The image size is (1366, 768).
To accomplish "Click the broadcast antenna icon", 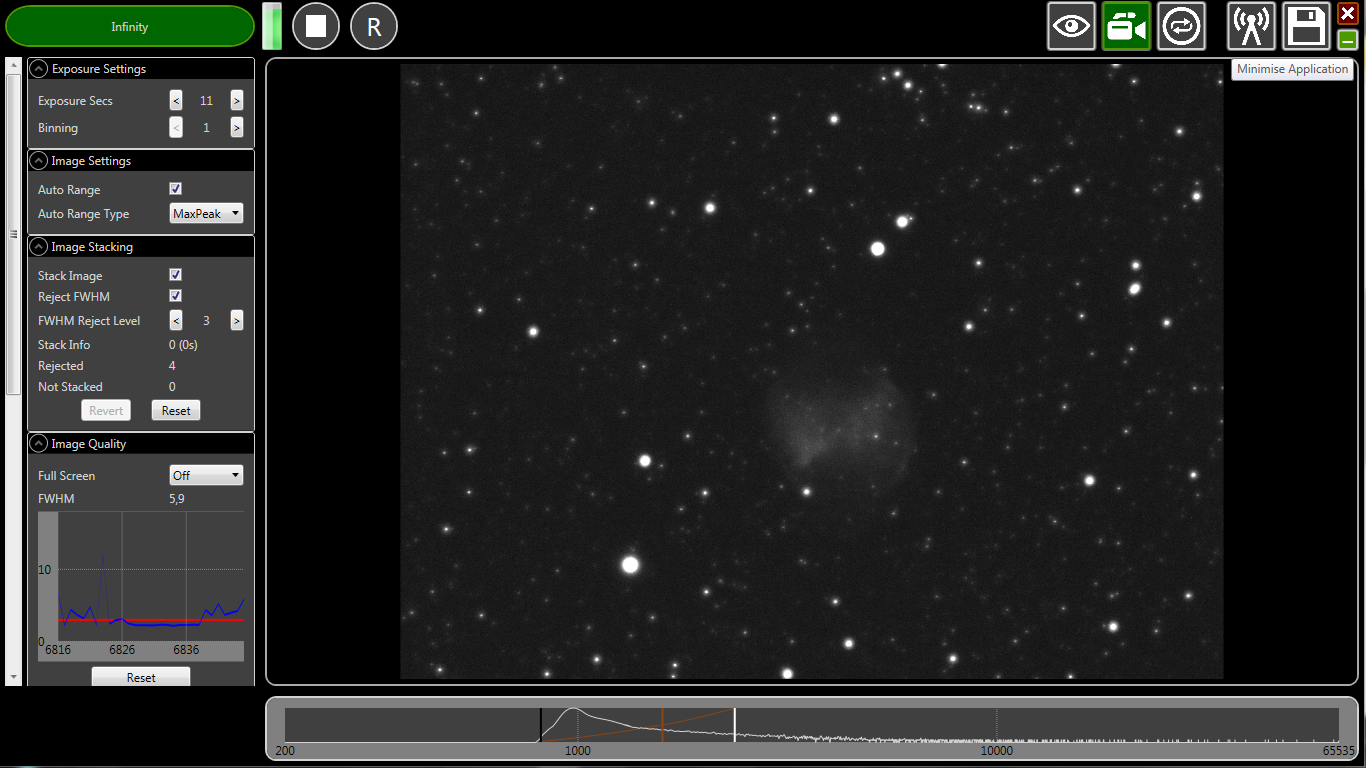I will [x=1251, y=25].
